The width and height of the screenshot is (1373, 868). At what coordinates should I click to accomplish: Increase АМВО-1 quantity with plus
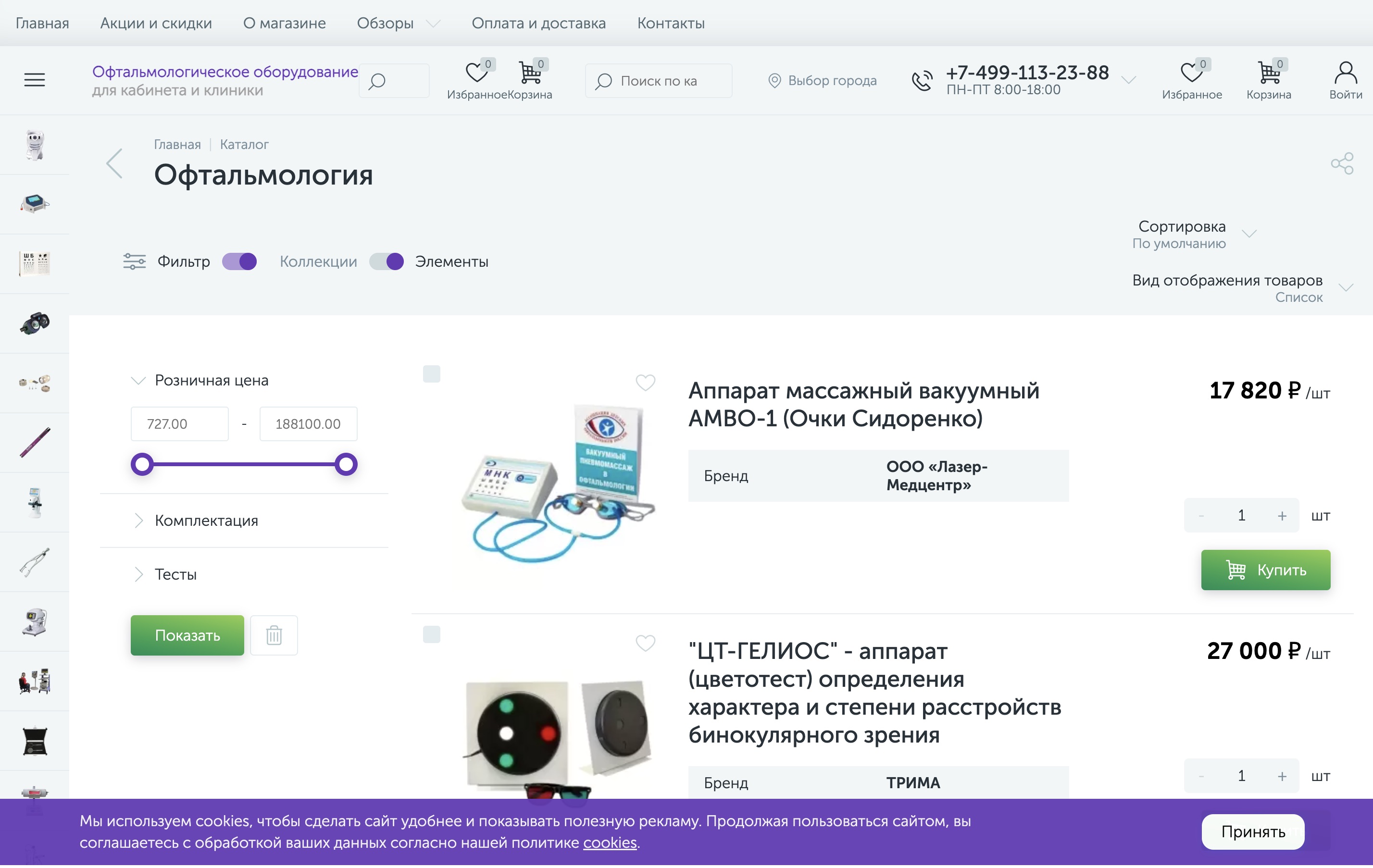pos(1282,516)
